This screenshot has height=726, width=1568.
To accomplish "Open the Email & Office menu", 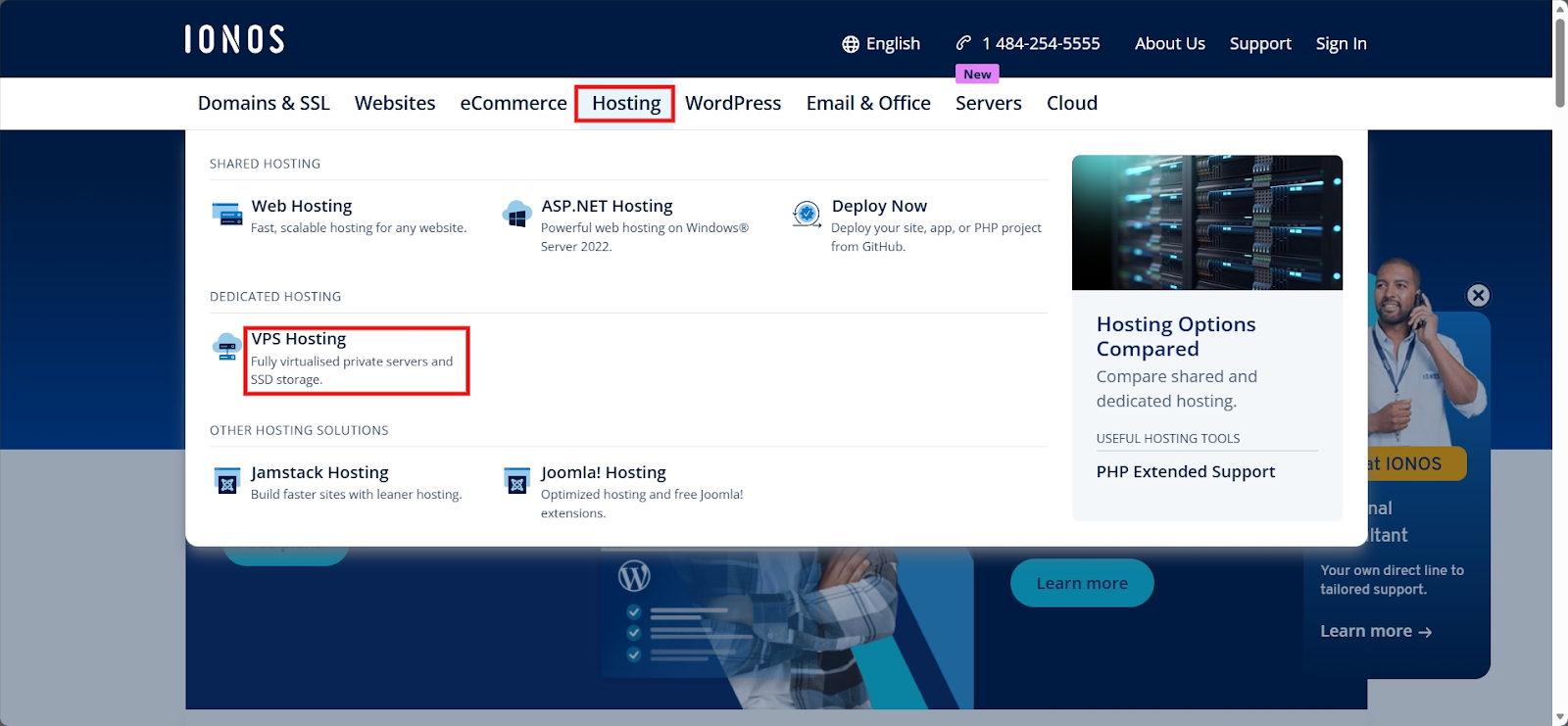I will click(868, 103).
